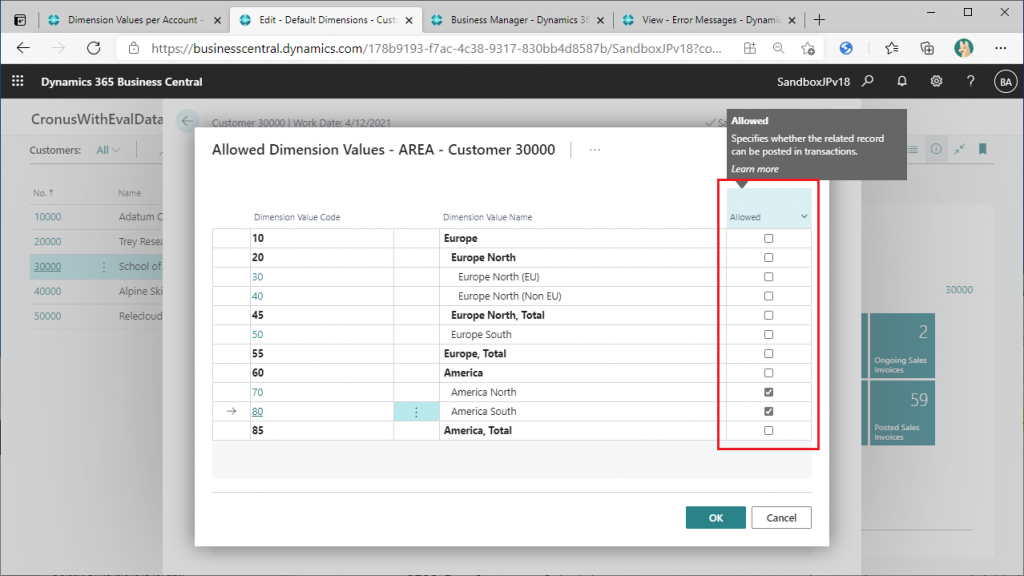Click the OK button

tap(716, 517)
